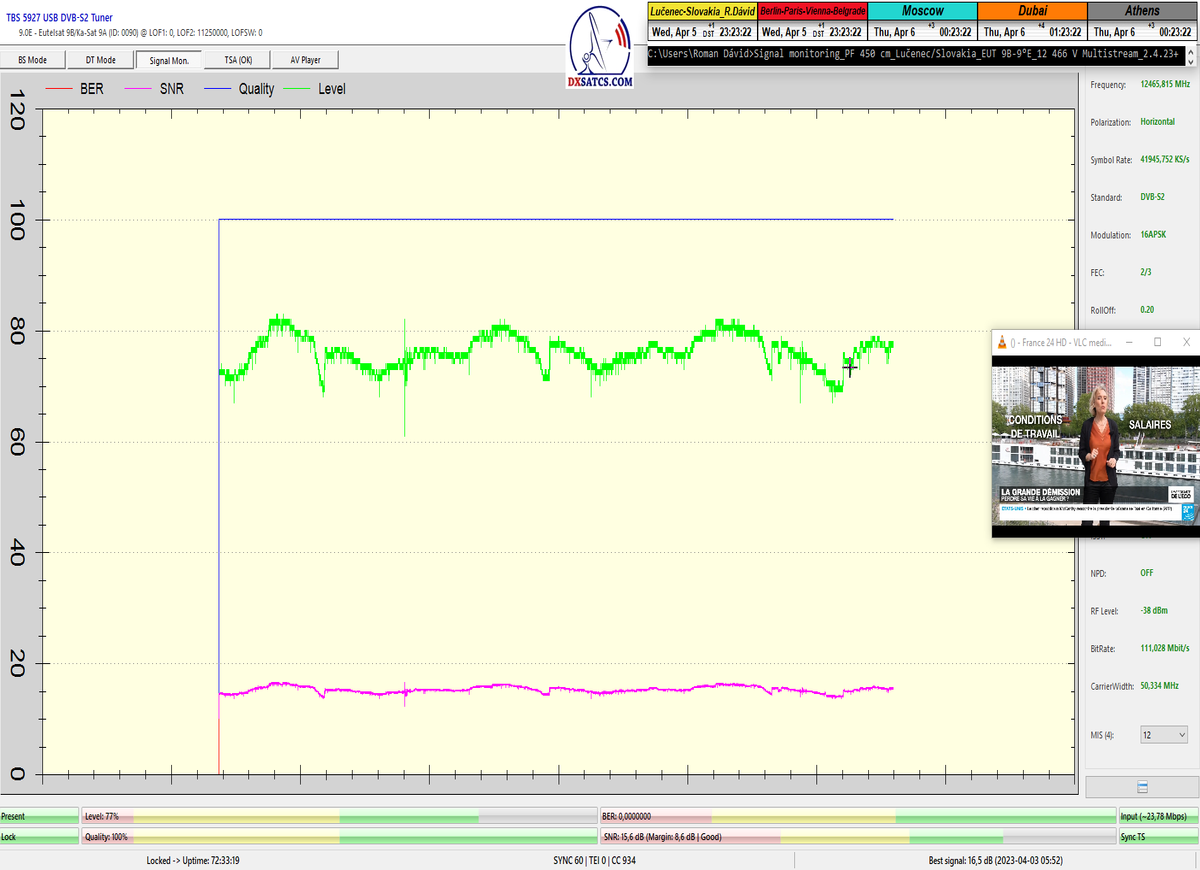Click the France 24 HD video frame
1200x870 pixels.
1094,435
